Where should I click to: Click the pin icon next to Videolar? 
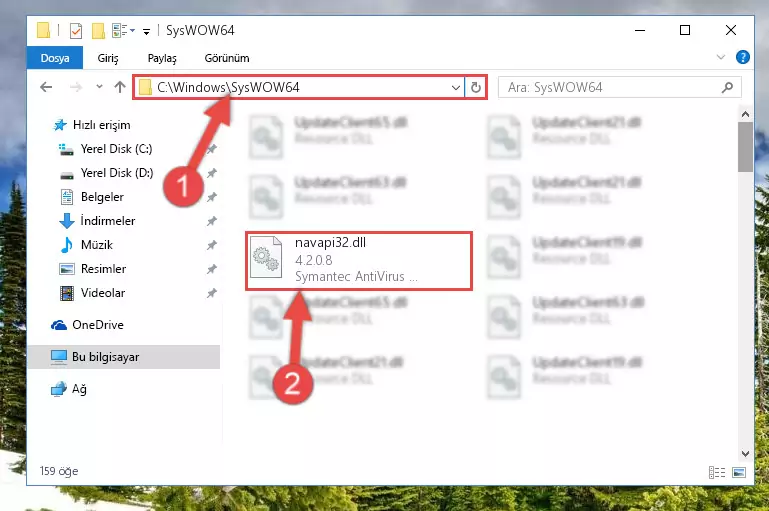tap(211, 293)
